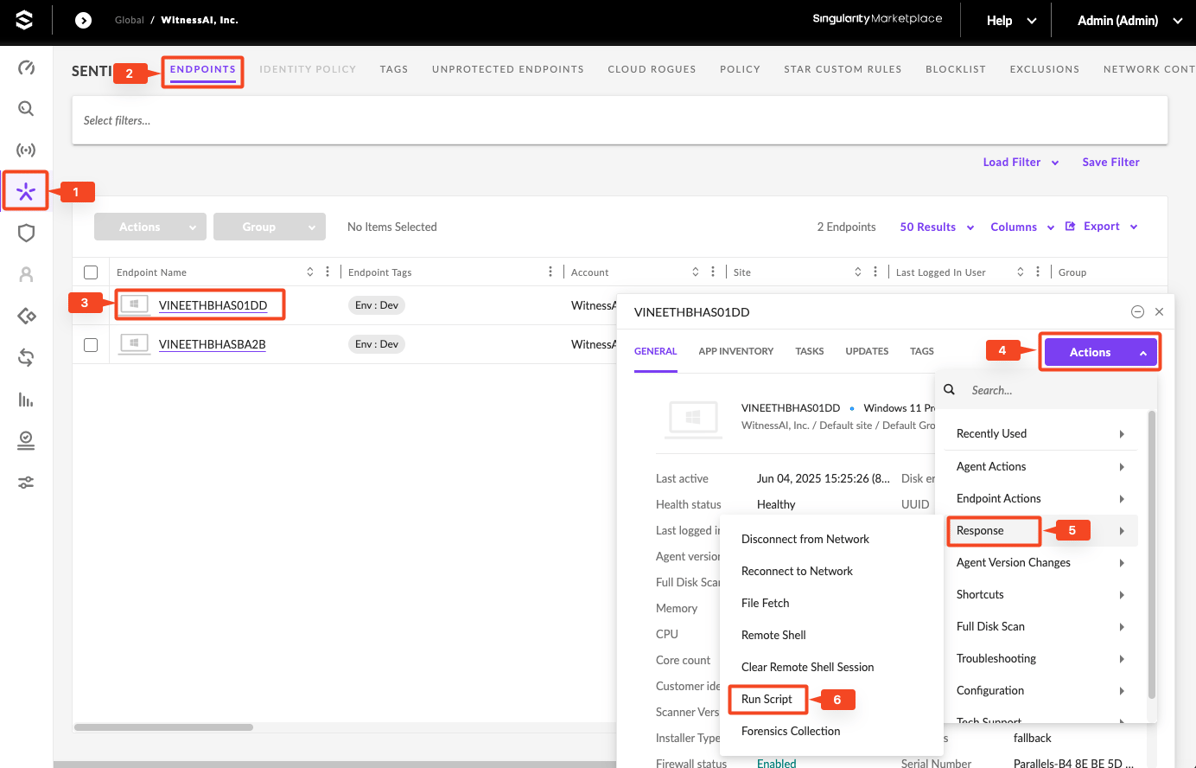Click the dashboard gauge icon in sidebar
The height and width of the screenshot is (768, 1196).
pos(26,68)
